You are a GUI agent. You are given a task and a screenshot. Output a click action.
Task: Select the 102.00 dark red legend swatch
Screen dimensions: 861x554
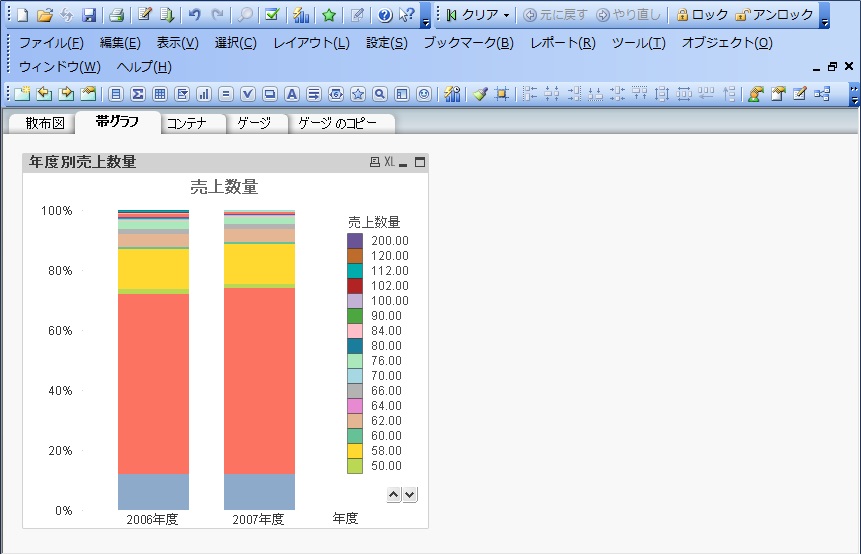(x=355, y=286)
